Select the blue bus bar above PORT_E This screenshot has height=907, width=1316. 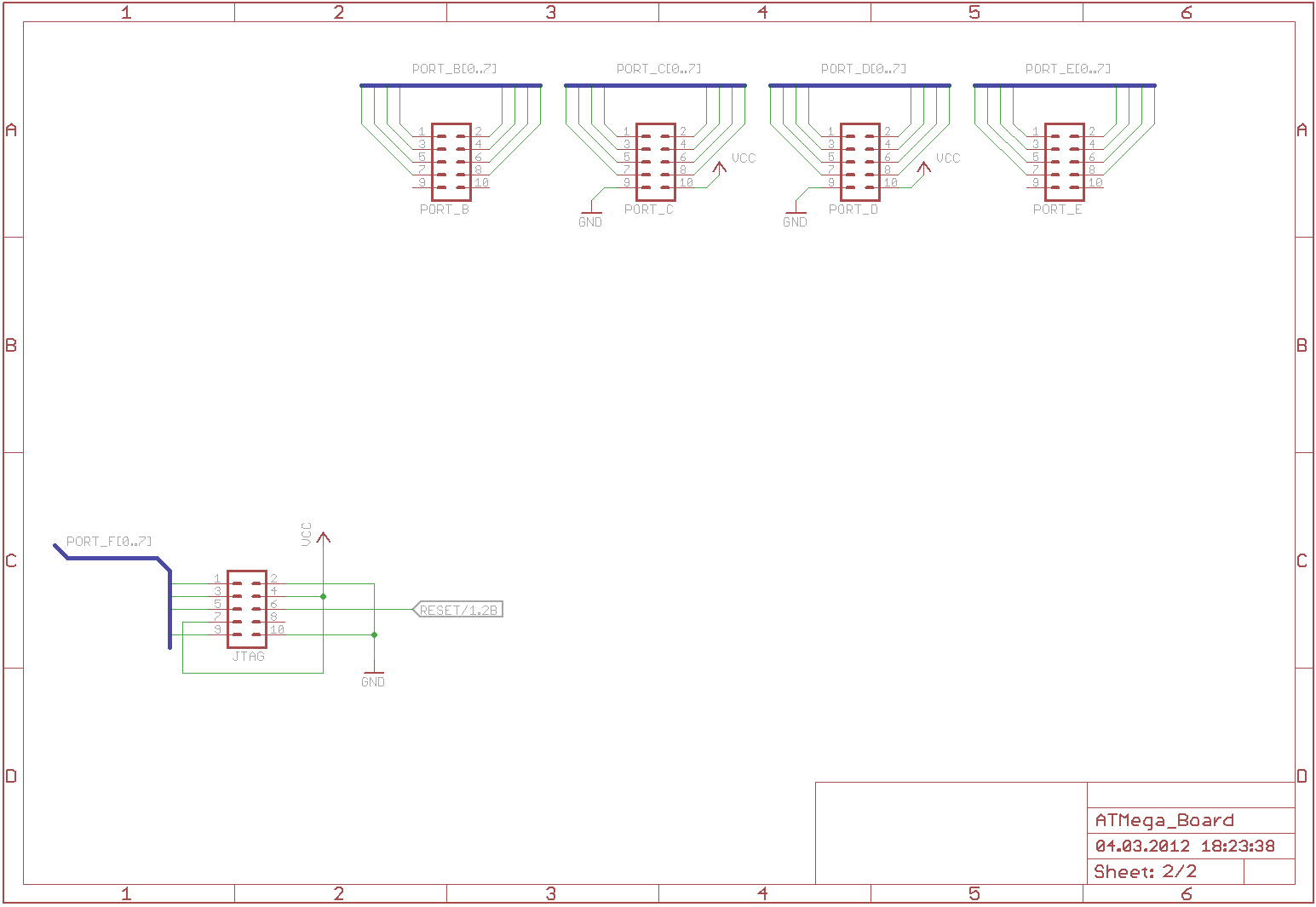tap(1065, 85)
